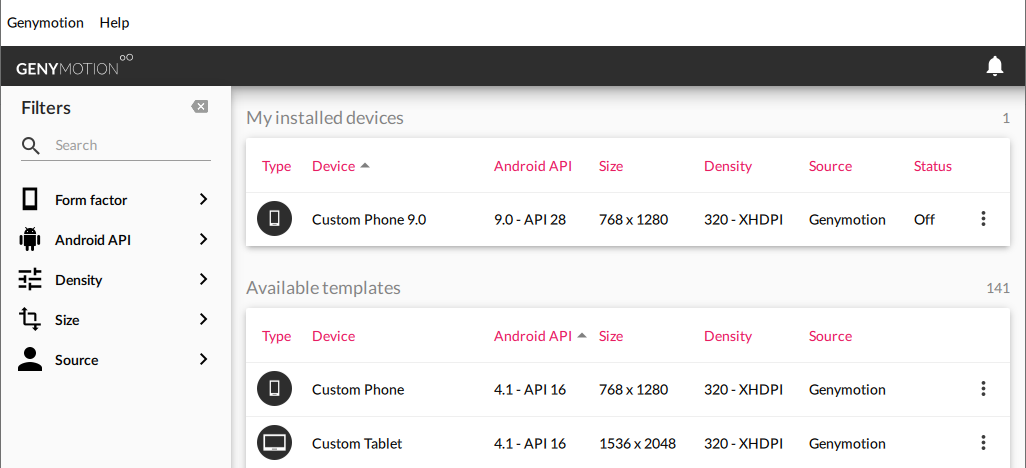Open the Help menu
This screenshot has height=468, width=1026.
coord(115,22)
